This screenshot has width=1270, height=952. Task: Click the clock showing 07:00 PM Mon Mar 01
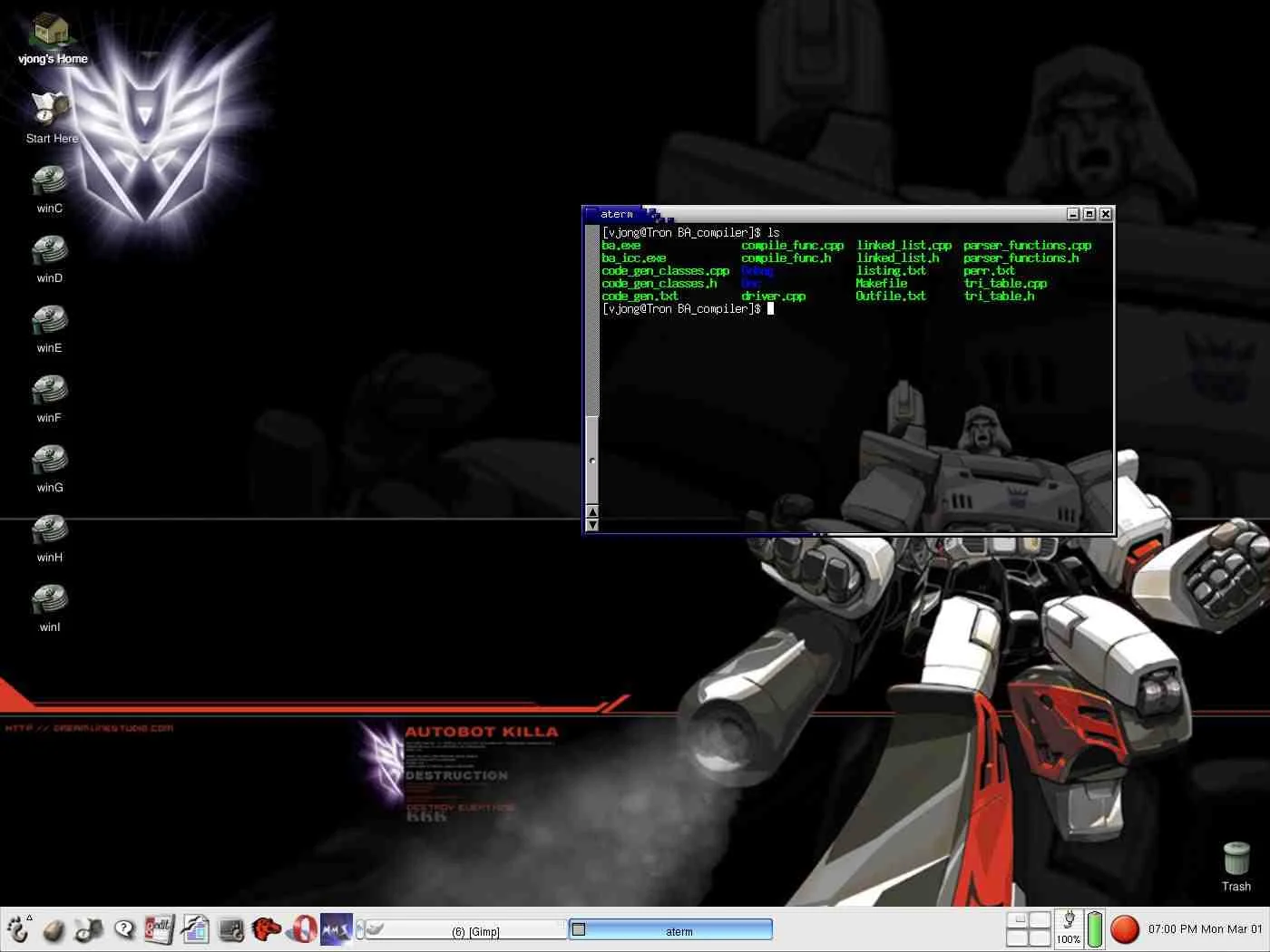pyautogui.click(x=1205, y=929)
